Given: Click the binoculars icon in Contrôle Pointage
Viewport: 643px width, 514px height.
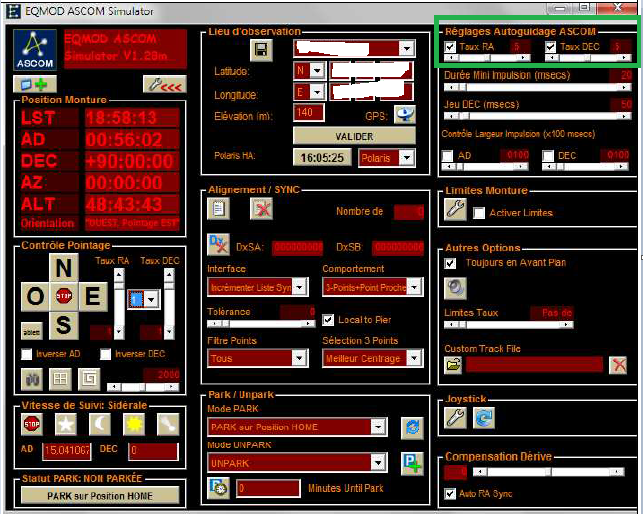Looking at the screenshot, I should [x=32, y=379].
